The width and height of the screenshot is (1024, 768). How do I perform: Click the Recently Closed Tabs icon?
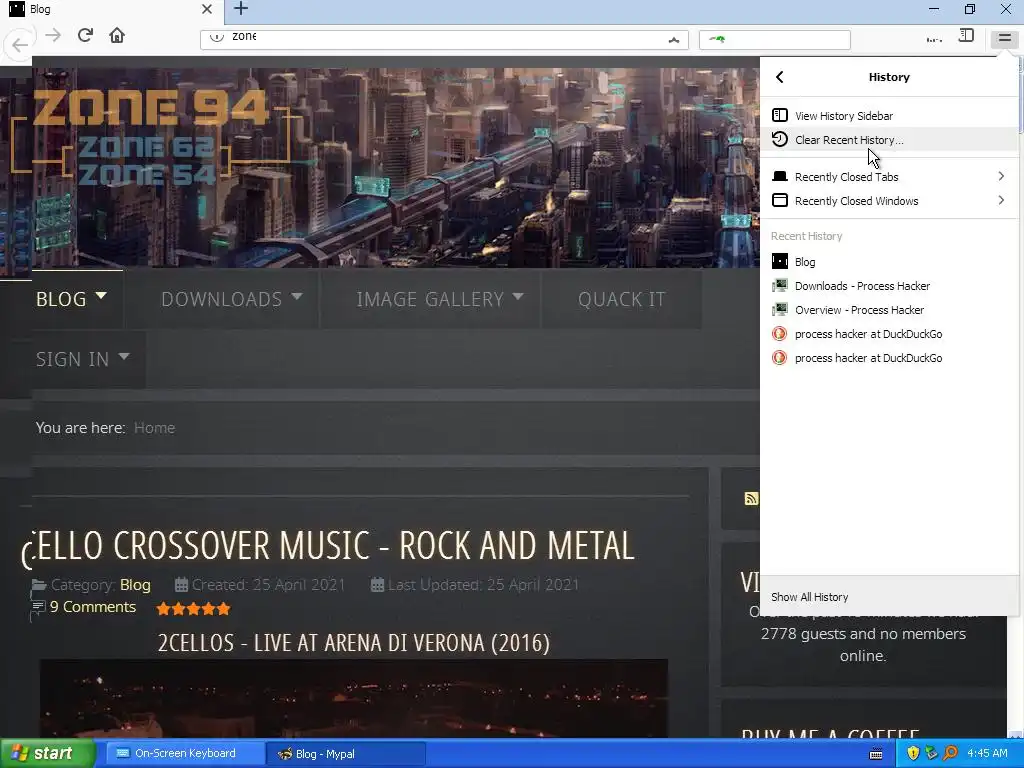point(780,176)
